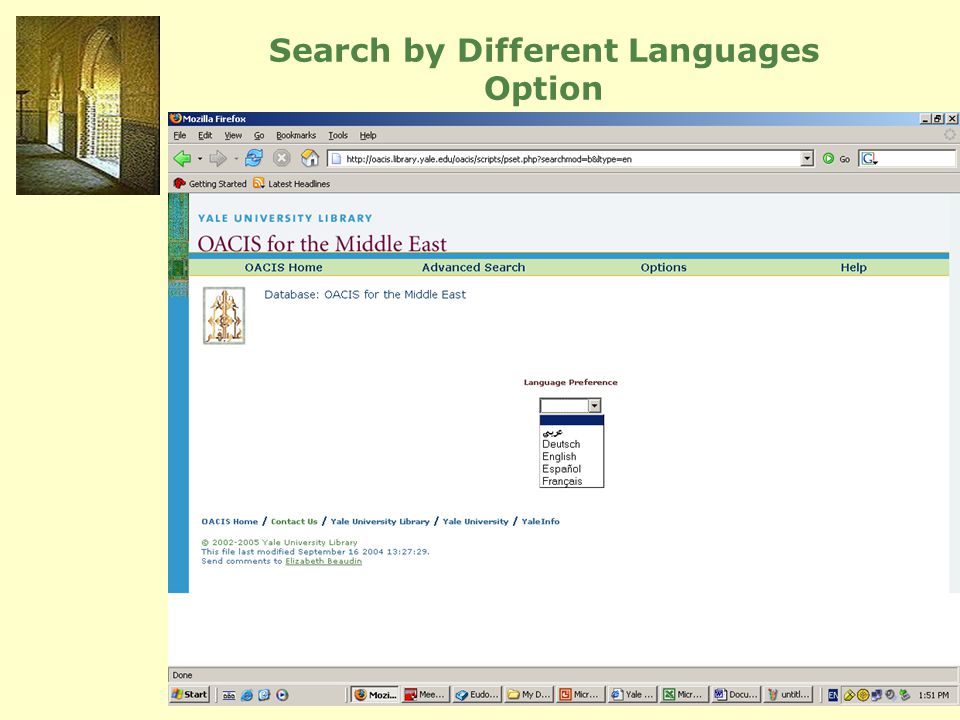
Task: Go to OACIS Home in green navigation bar
Action: 283,268
